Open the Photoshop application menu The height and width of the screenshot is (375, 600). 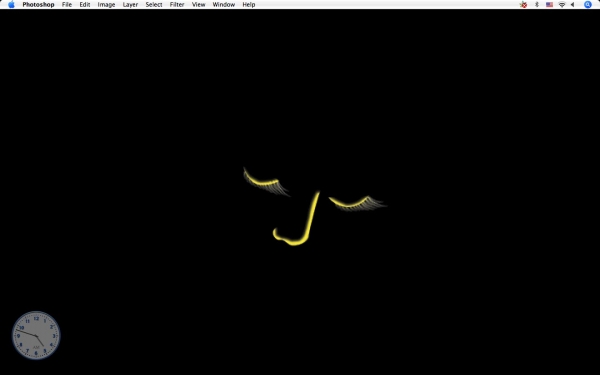[x=38, y=5]
